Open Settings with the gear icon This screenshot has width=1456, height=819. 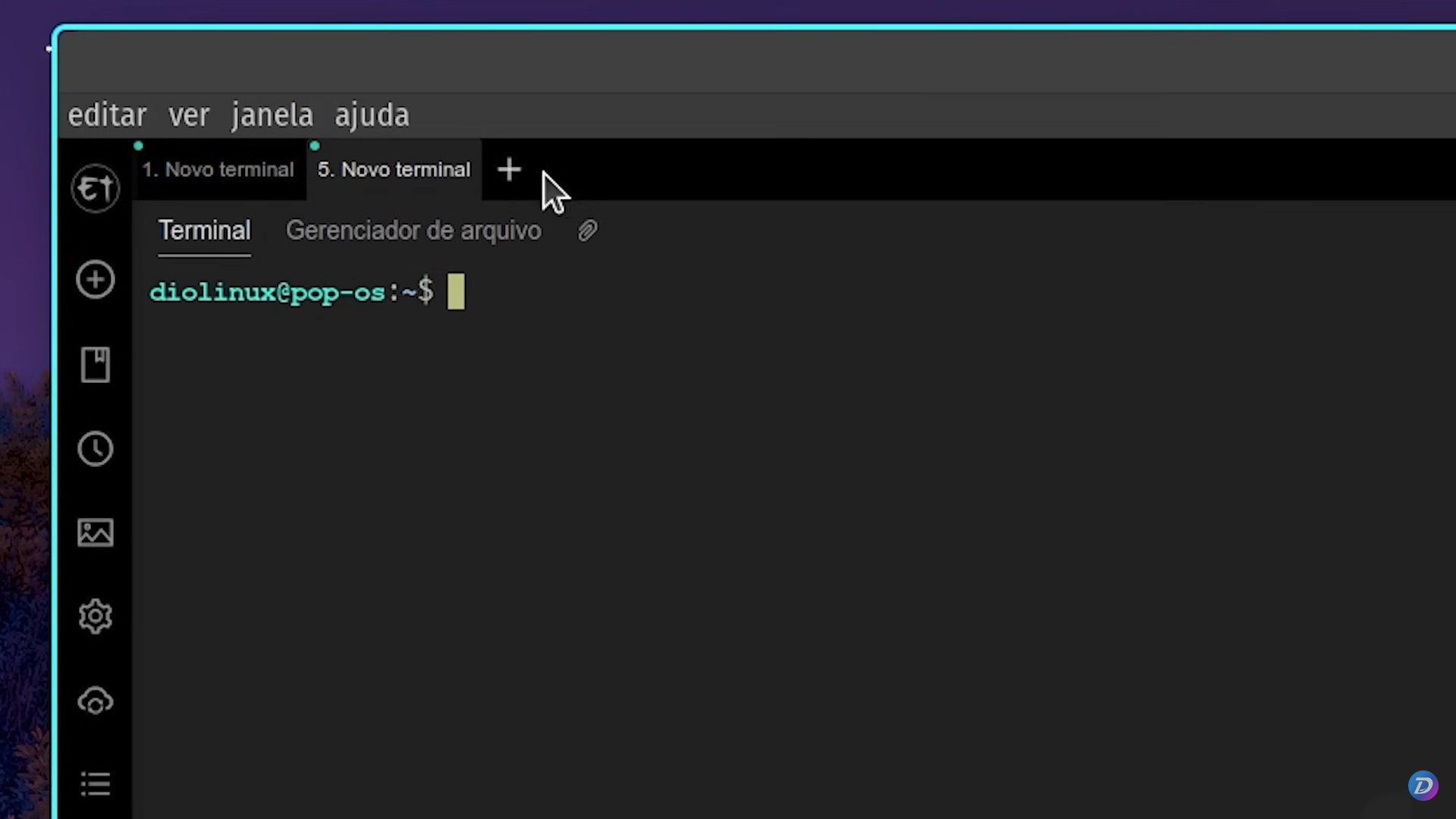pos(95,617)
